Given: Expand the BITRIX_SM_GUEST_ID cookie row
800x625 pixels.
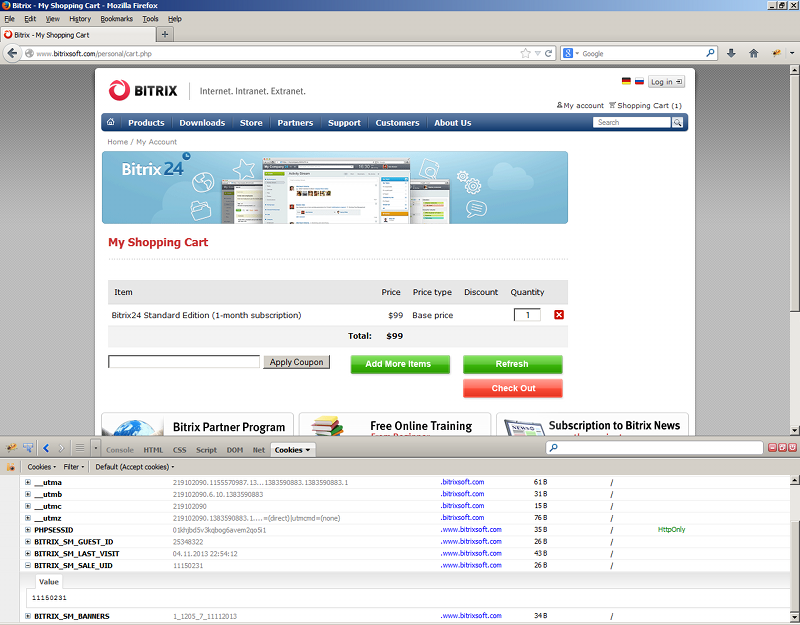Looking at the screenshot, I should (x=28, y=541).
